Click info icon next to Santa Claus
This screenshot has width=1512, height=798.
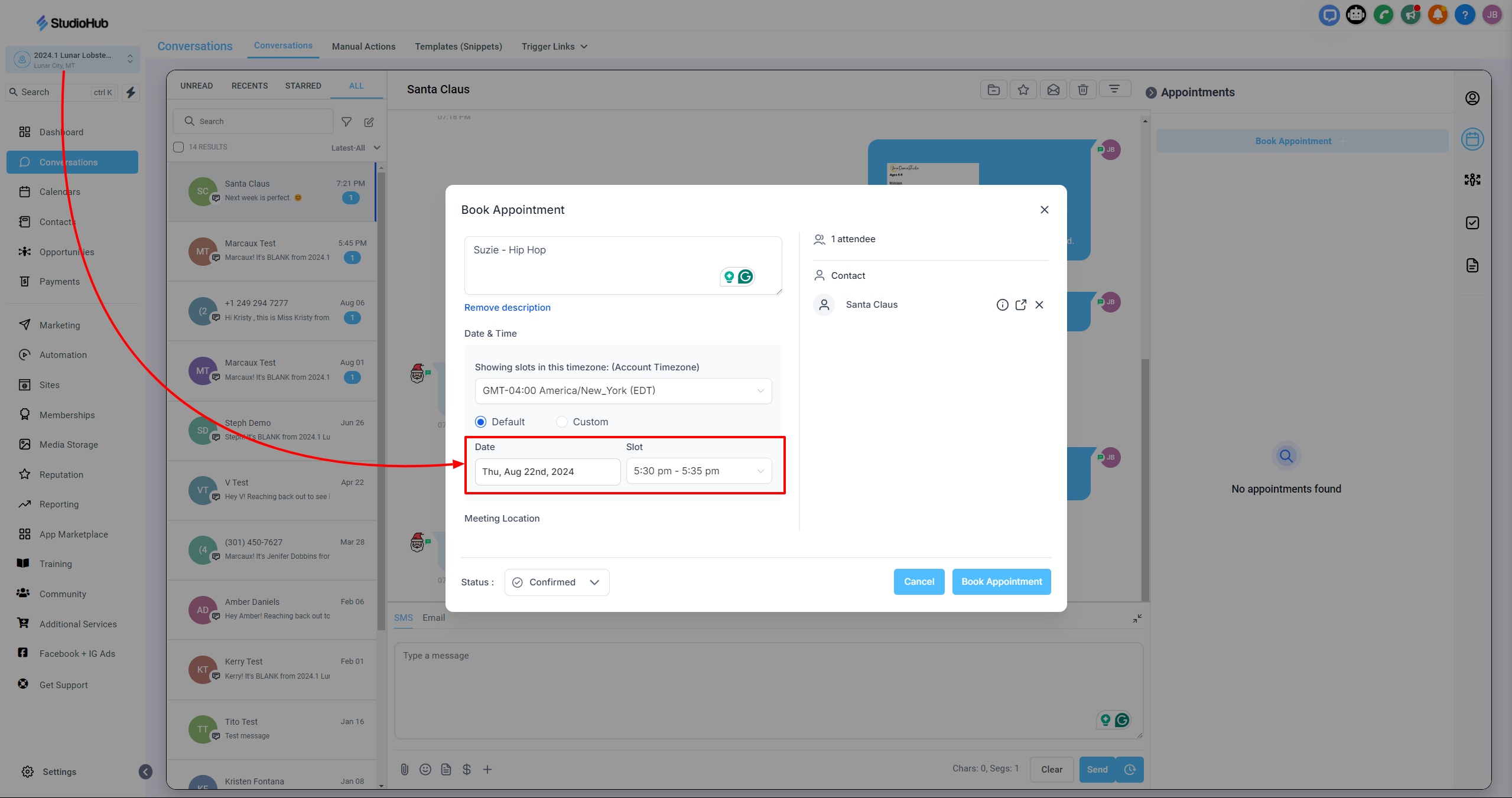1002,305
